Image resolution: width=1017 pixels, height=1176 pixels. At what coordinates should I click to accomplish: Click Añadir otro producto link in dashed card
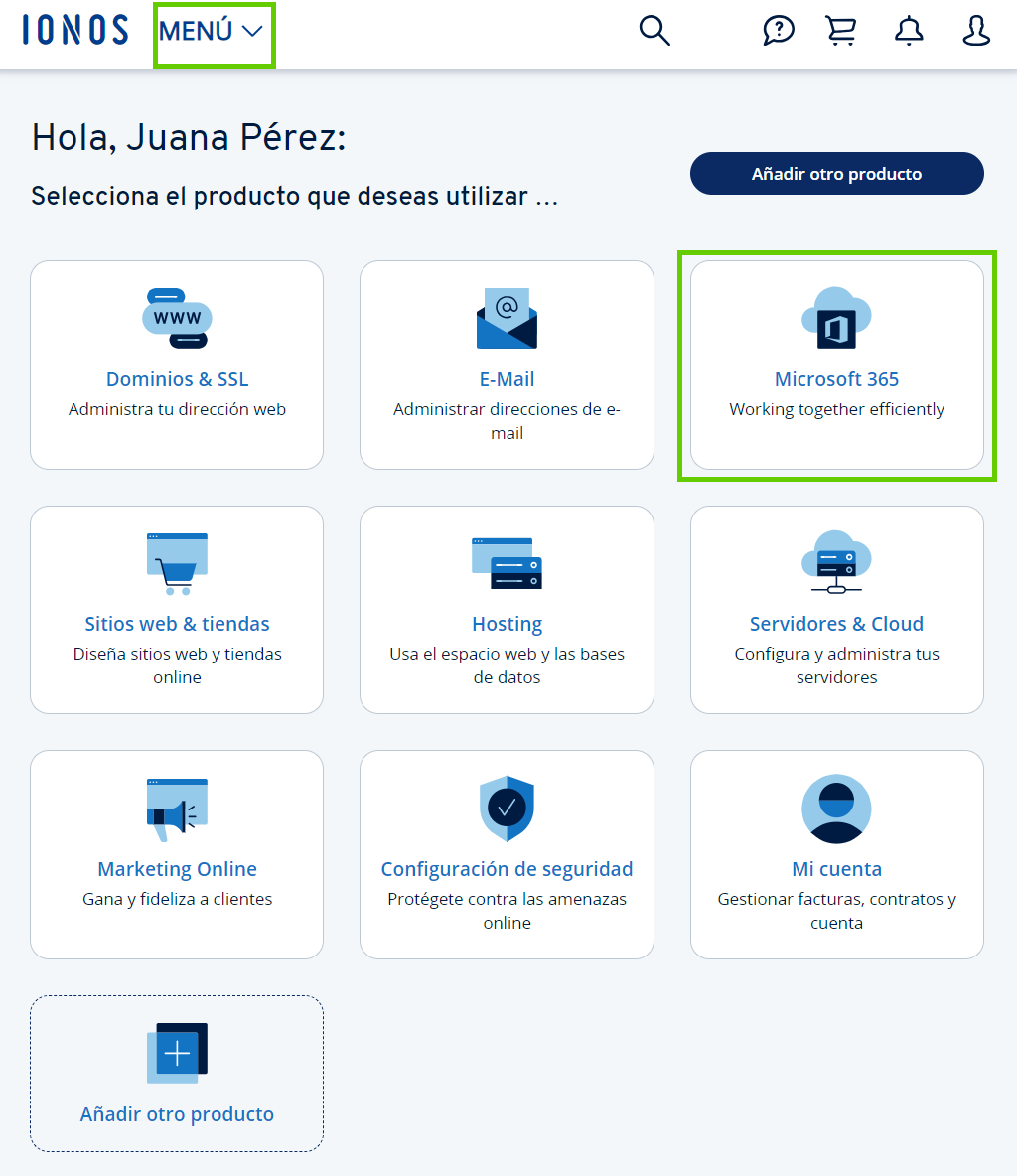click(177, 1114)
